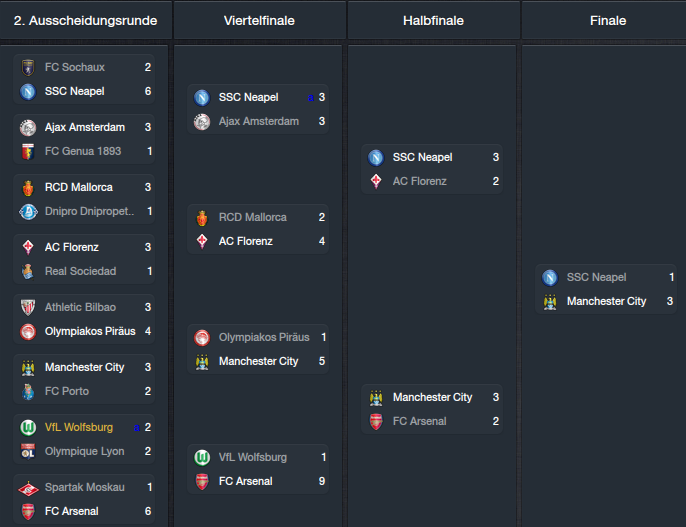This screenshot has height=527, width=686.
Task: Click Dnipro Dnipropetrovsk club logo
Action: tap(28, 212)
